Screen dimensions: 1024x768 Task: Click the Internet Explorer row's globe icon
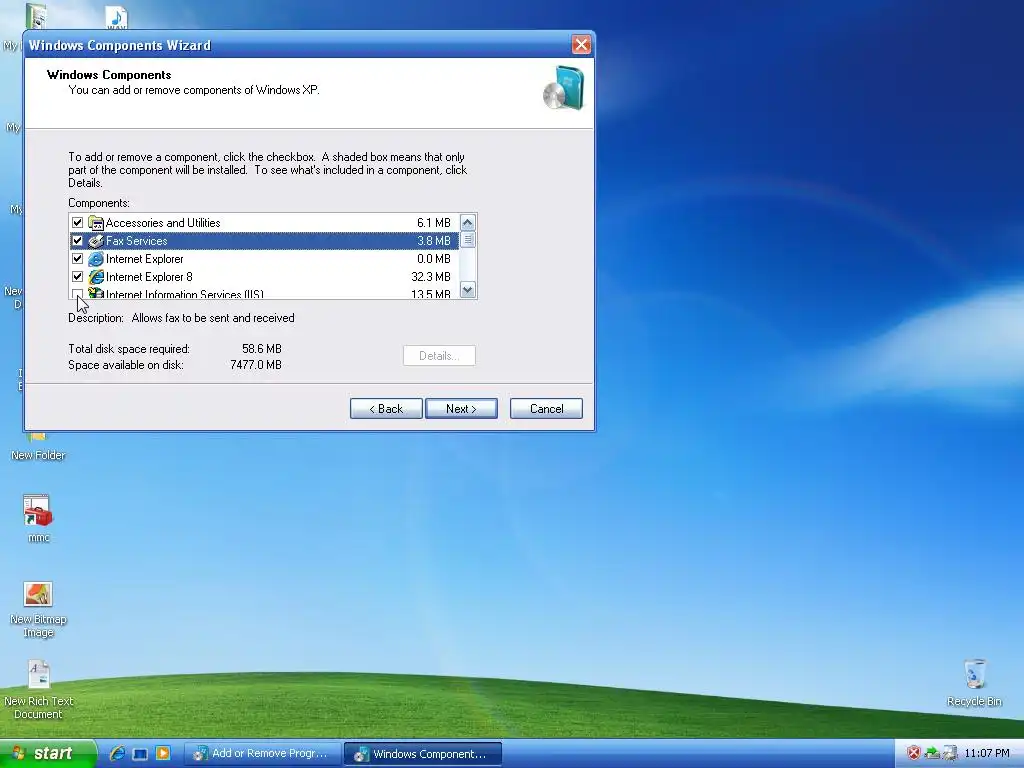point(96,259)
